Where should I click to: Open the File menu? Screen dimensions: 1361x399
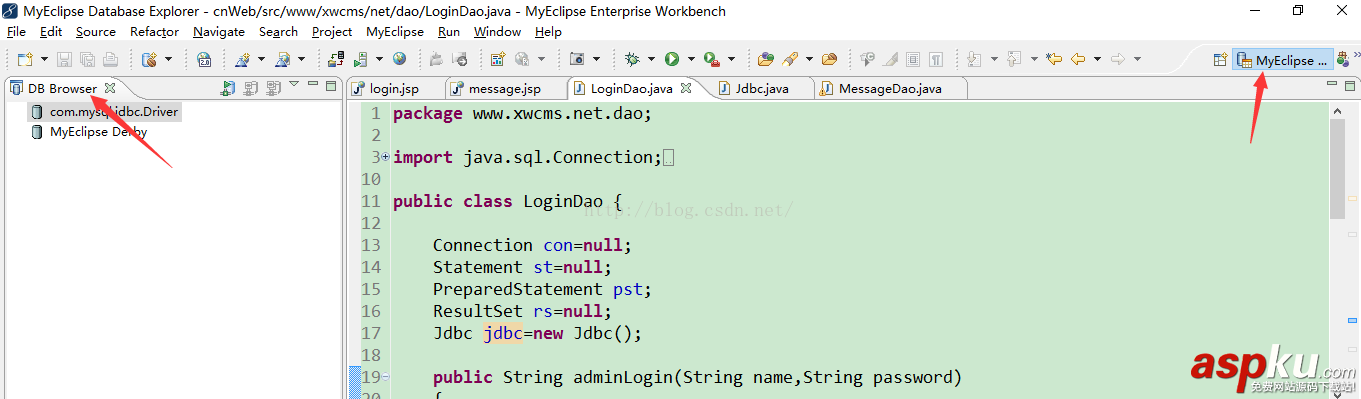click(16, 31)
